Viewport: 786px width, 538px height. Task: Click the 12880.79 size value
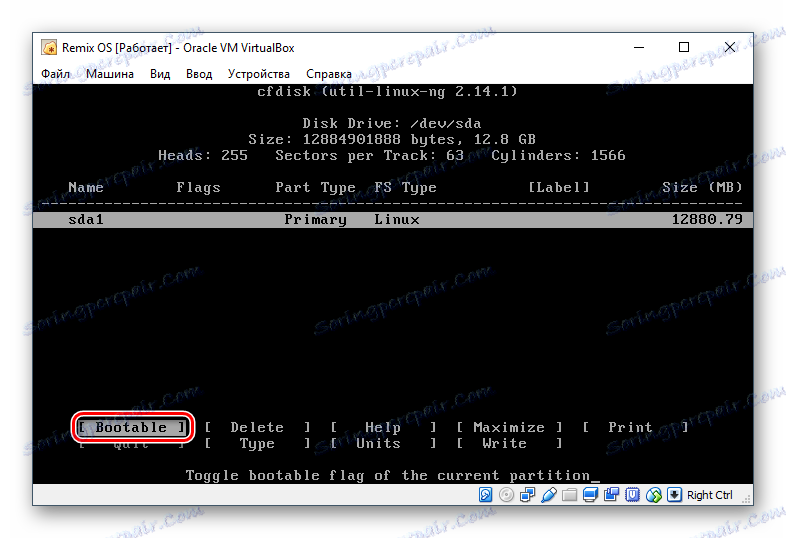[707, 219]
